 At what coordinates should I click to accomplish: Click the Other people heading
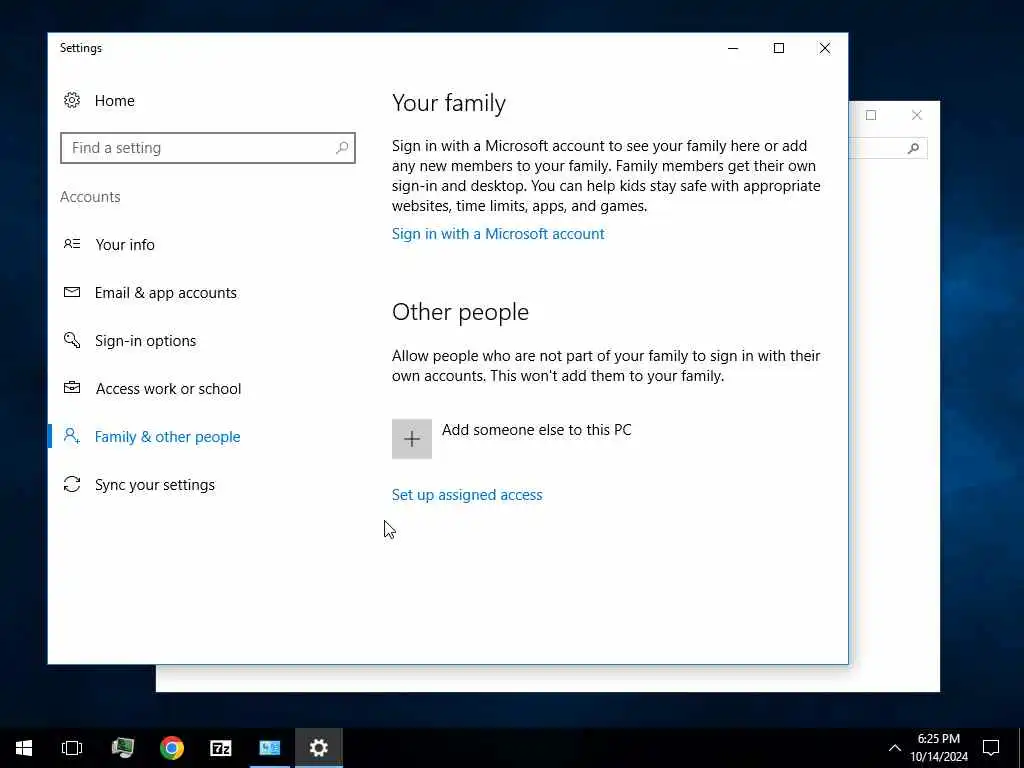tap(460, 312)
